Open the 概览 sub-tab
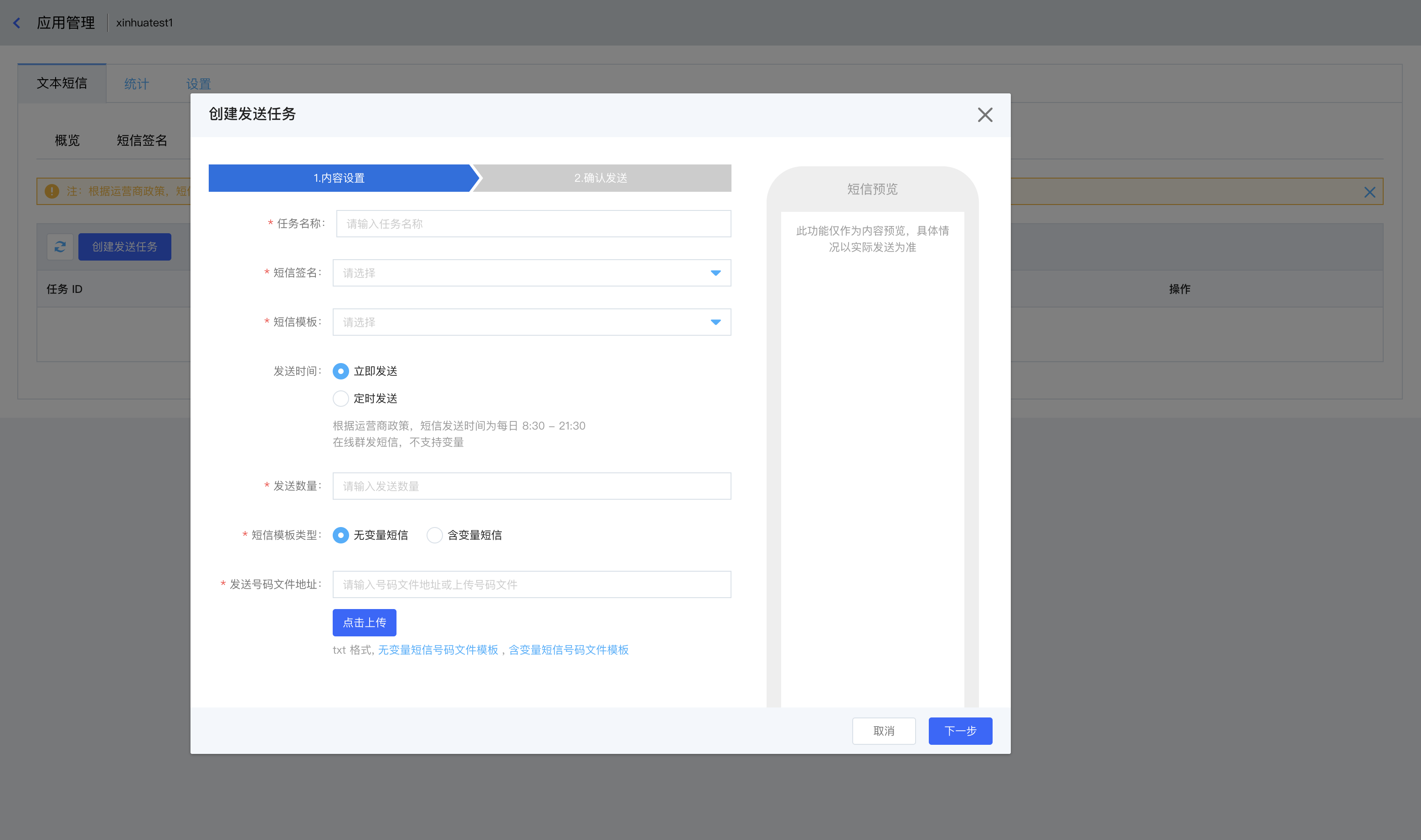 click(67, 140)
